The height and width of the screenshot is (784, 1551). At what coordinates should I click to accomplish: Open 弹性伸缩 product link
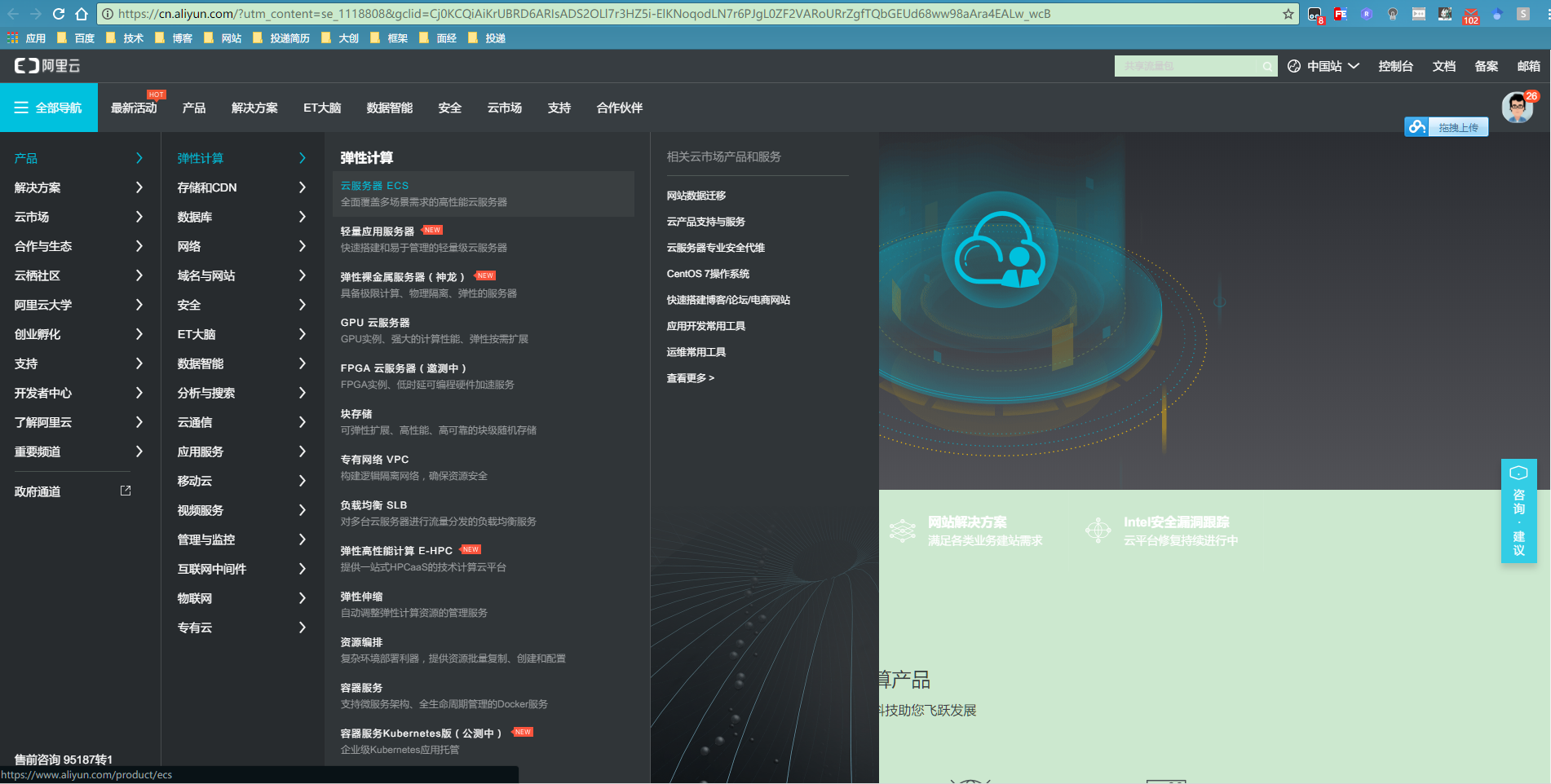coord(361,597)
